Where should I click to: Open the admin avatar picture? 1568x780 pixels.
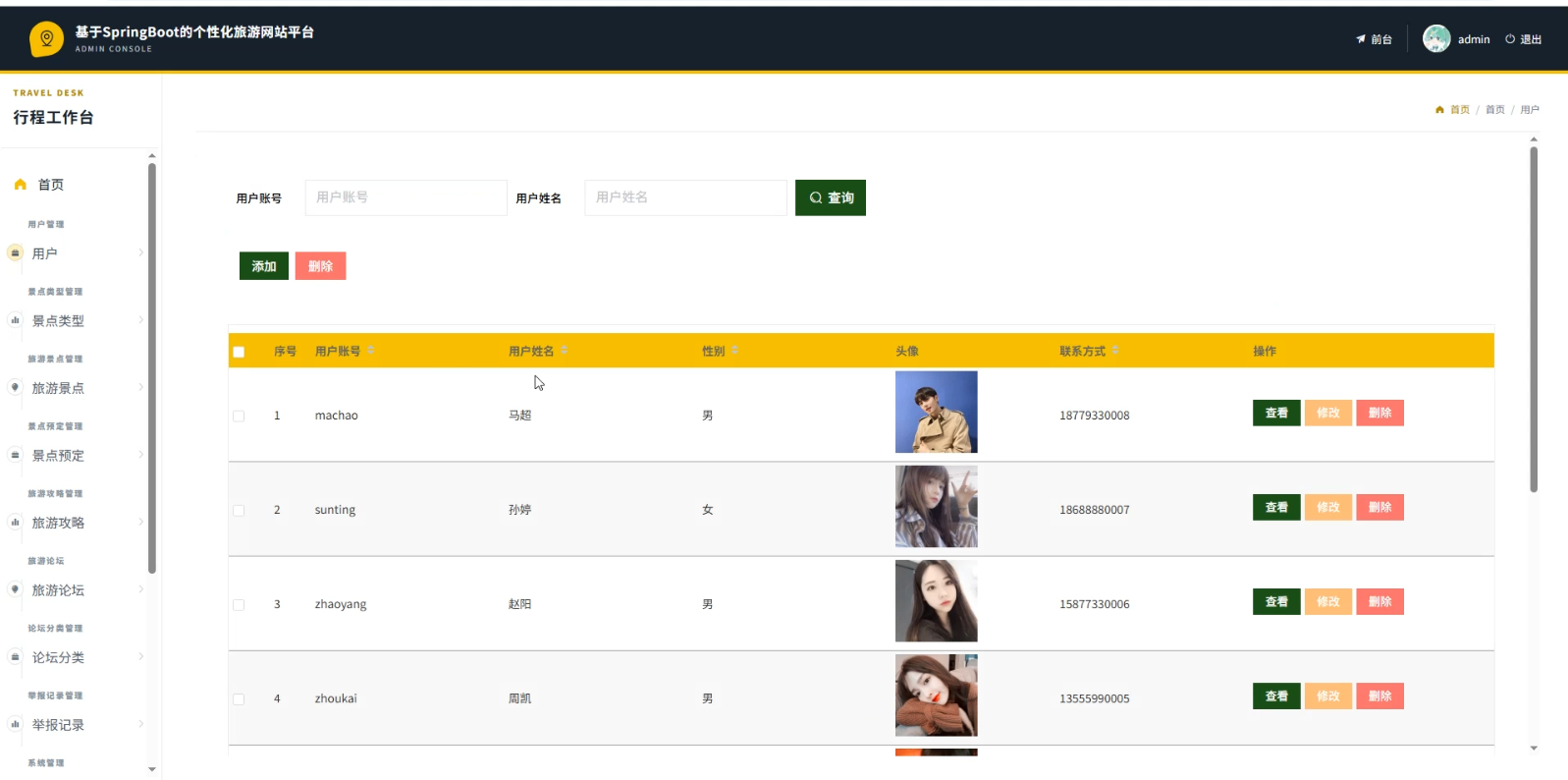click(x=1436, y=38)
